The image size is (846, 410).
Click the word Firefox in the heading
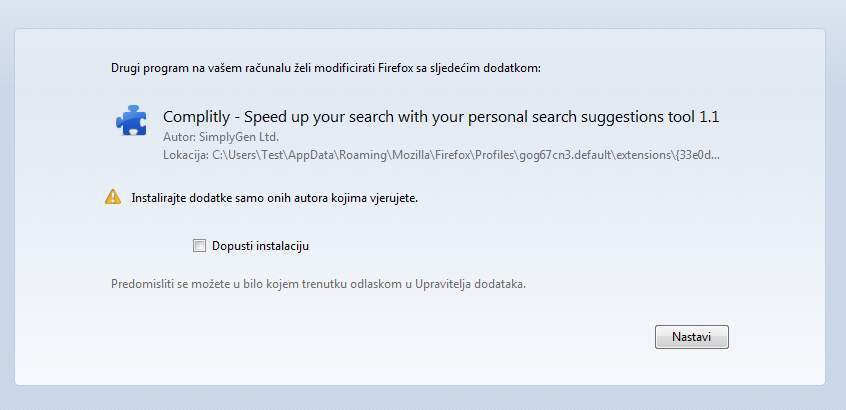tap(398, 68)
